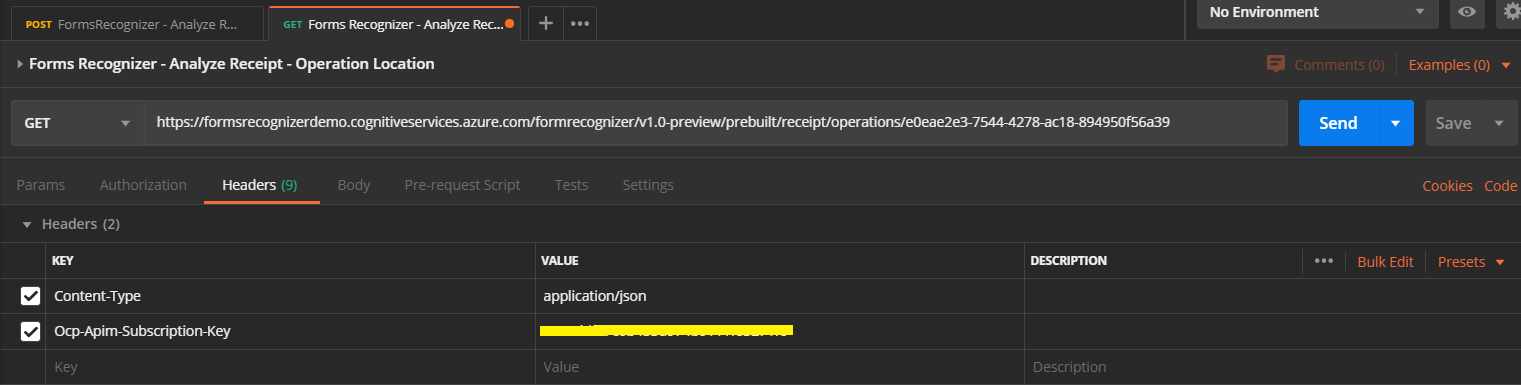The image size is (1521, 385).
Task: Open the Params tab
Action: click(41, 185)
